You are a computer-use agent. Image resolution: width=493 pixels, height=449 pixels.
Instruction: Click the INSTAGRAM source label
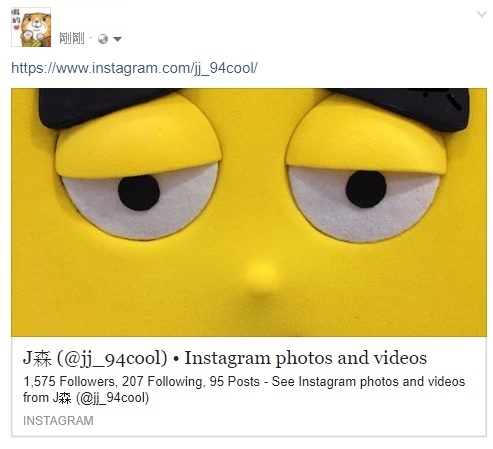58,421
